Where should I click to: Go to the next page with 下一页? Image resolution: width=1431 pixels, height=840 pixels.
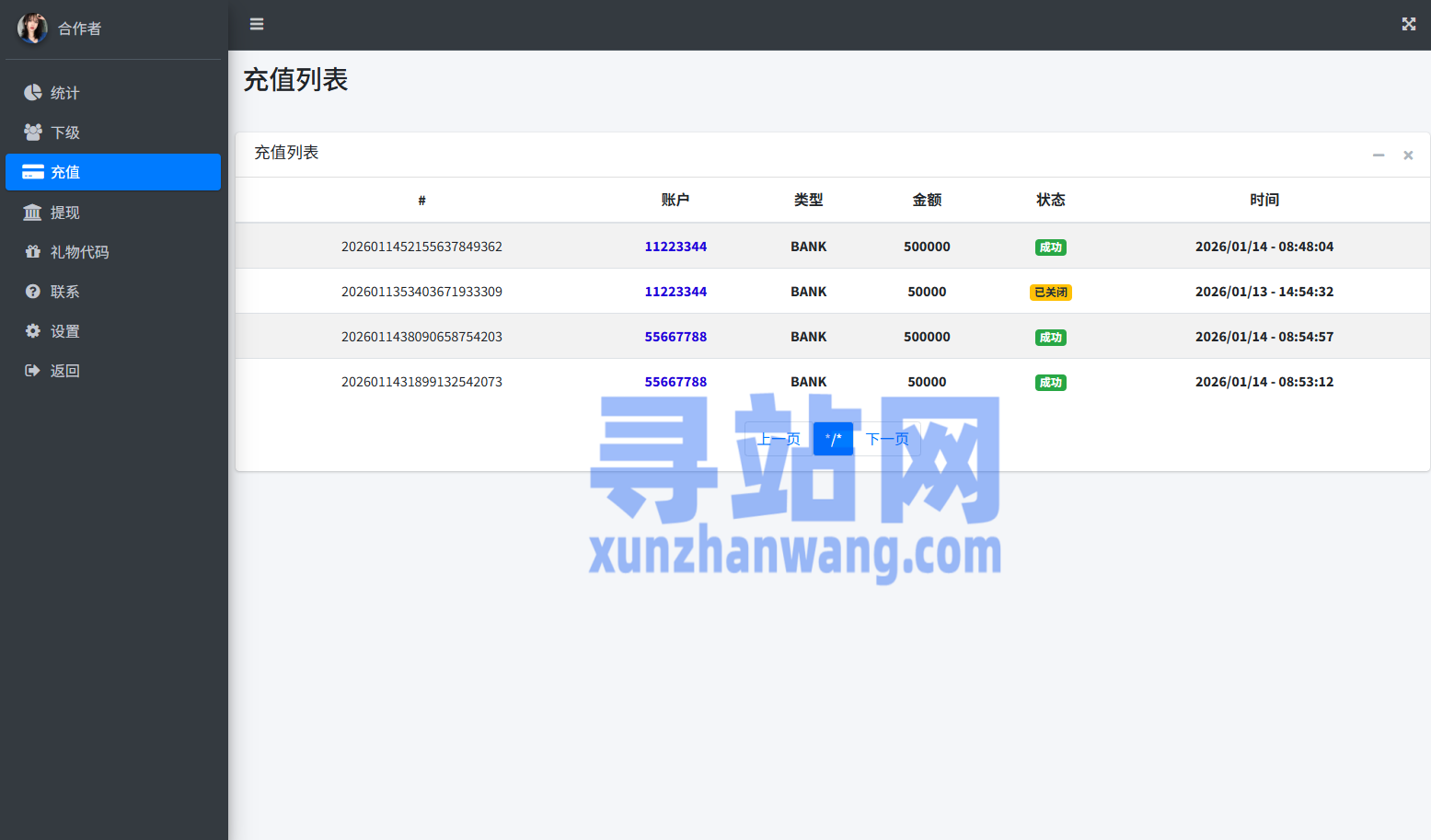[887, 439]
